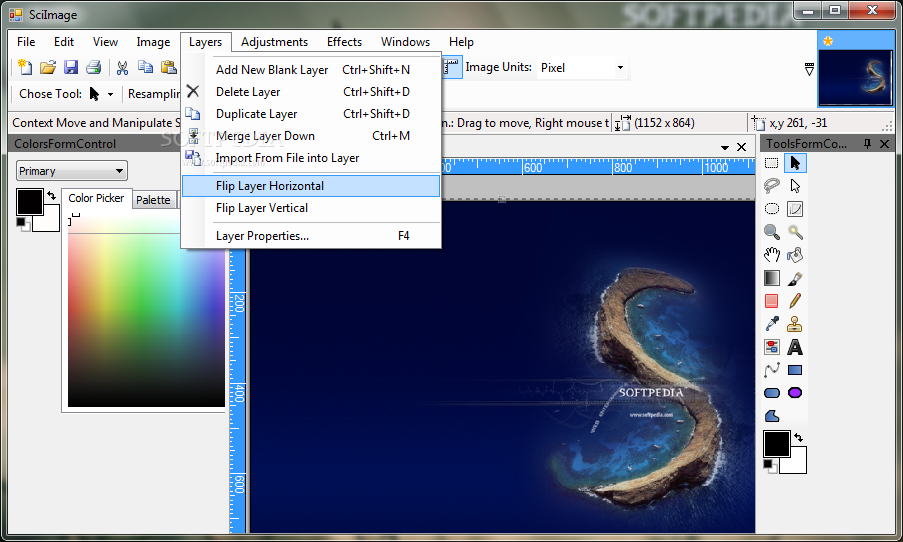
Task: Switch to the Color Picker tab
Action: pyautogui.click(x=96, y=198)
